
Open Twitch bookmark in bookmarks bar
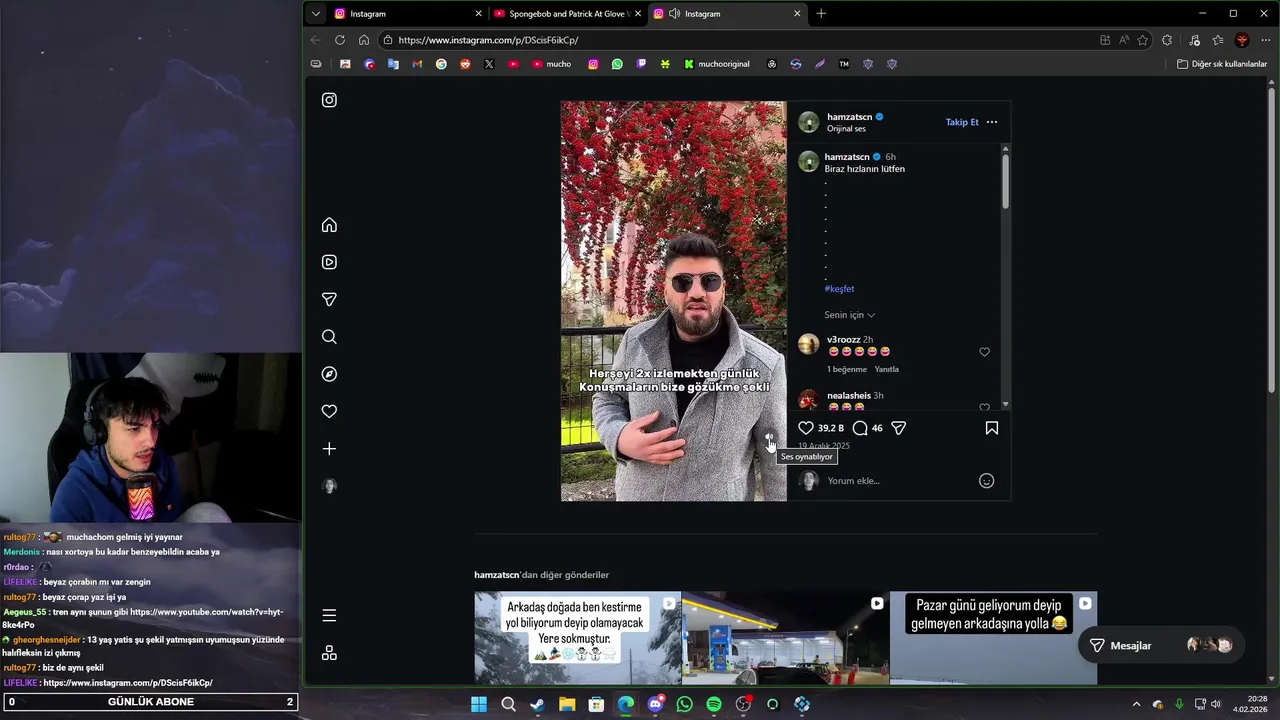pos(641,64)
